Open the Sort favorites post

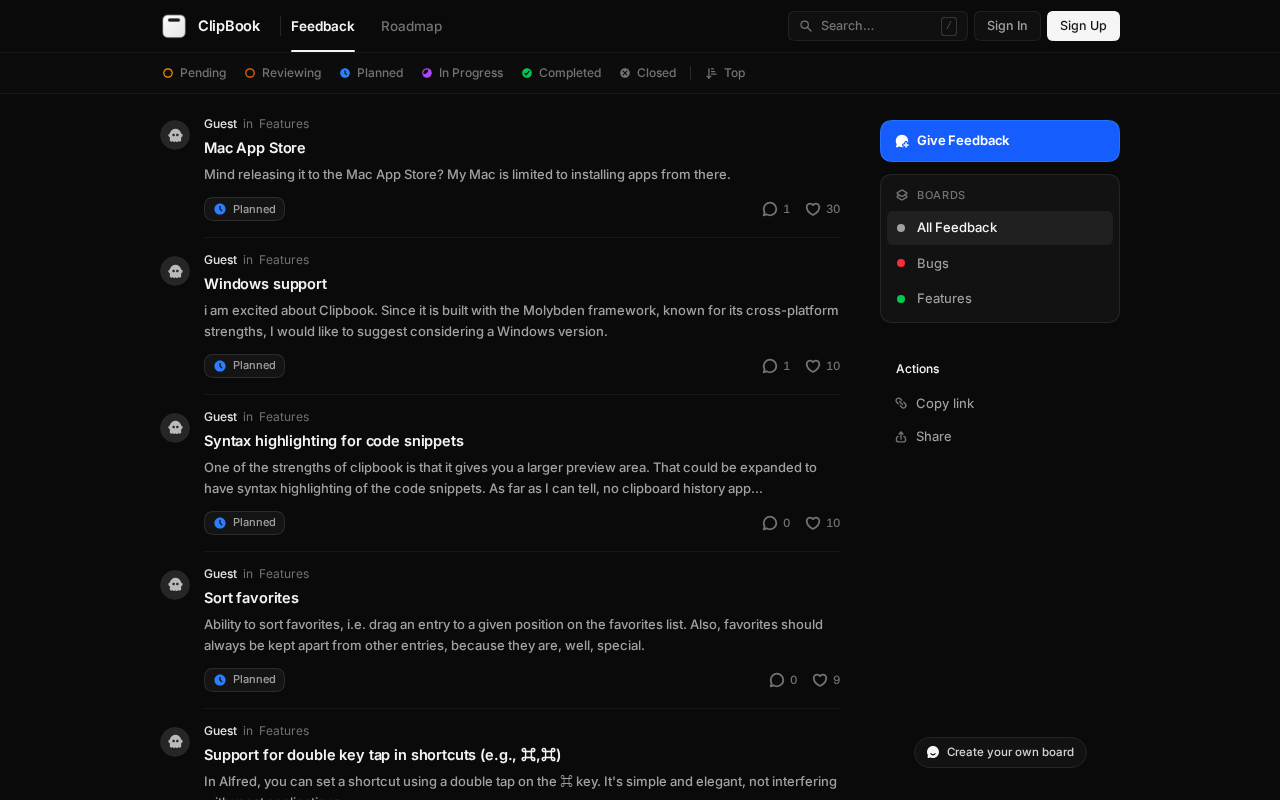[251, 598]
